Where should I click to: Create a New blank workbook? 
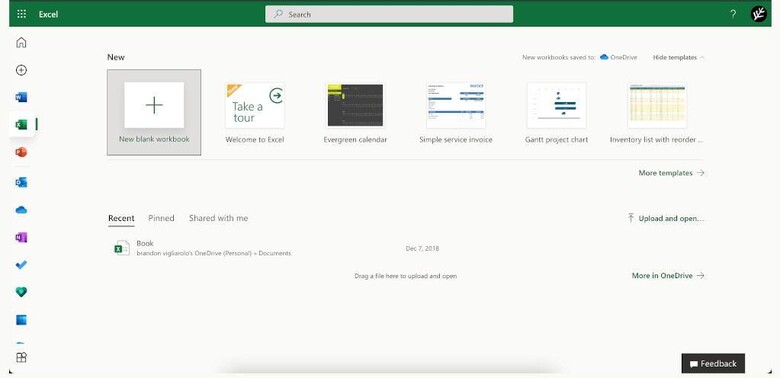pyautogui.click(x=154, y=112)
